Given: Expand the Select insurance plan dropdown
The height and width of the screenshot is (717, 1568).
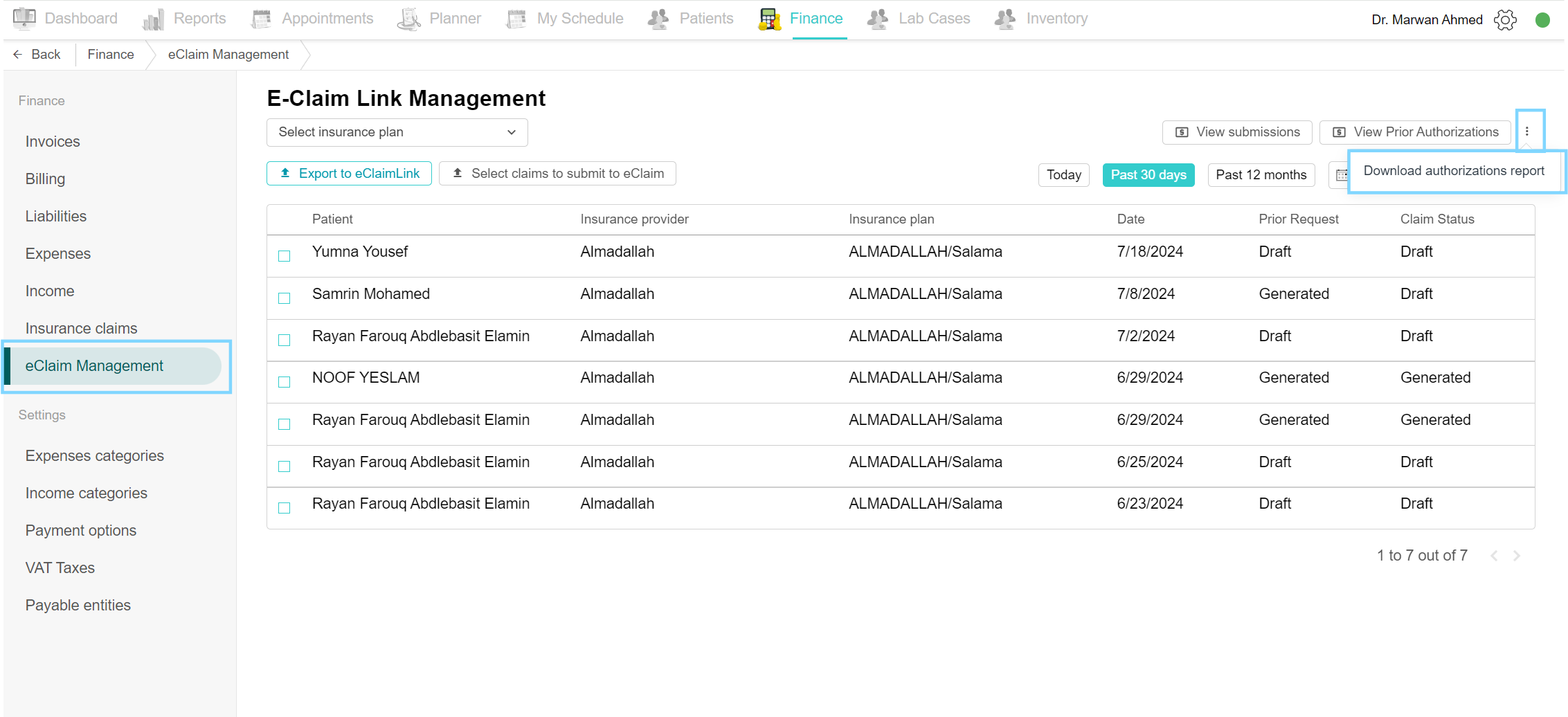Looking at the screenshot, I should (x=397, y=132).
